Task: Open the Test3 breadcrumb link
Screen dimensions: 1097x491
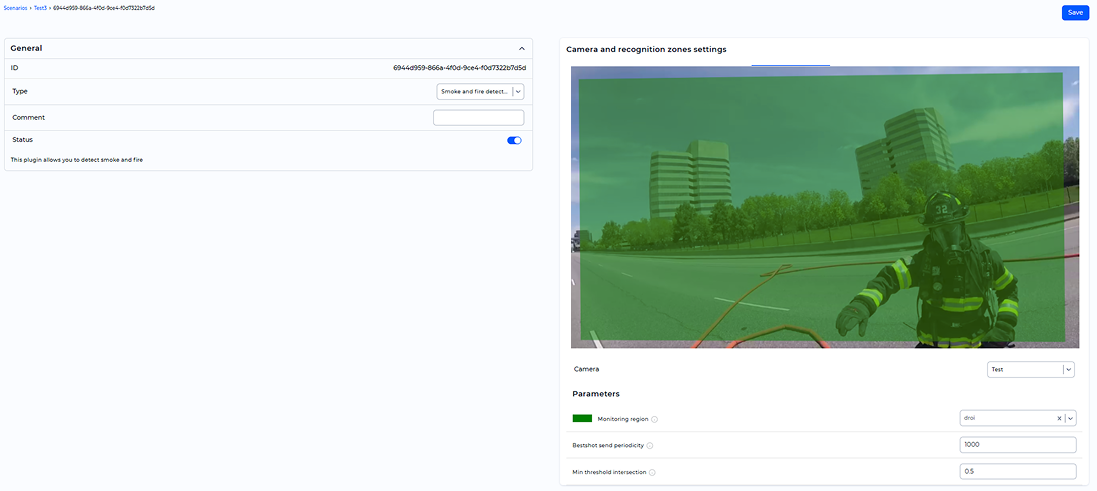Action: [x=41, y=7]
